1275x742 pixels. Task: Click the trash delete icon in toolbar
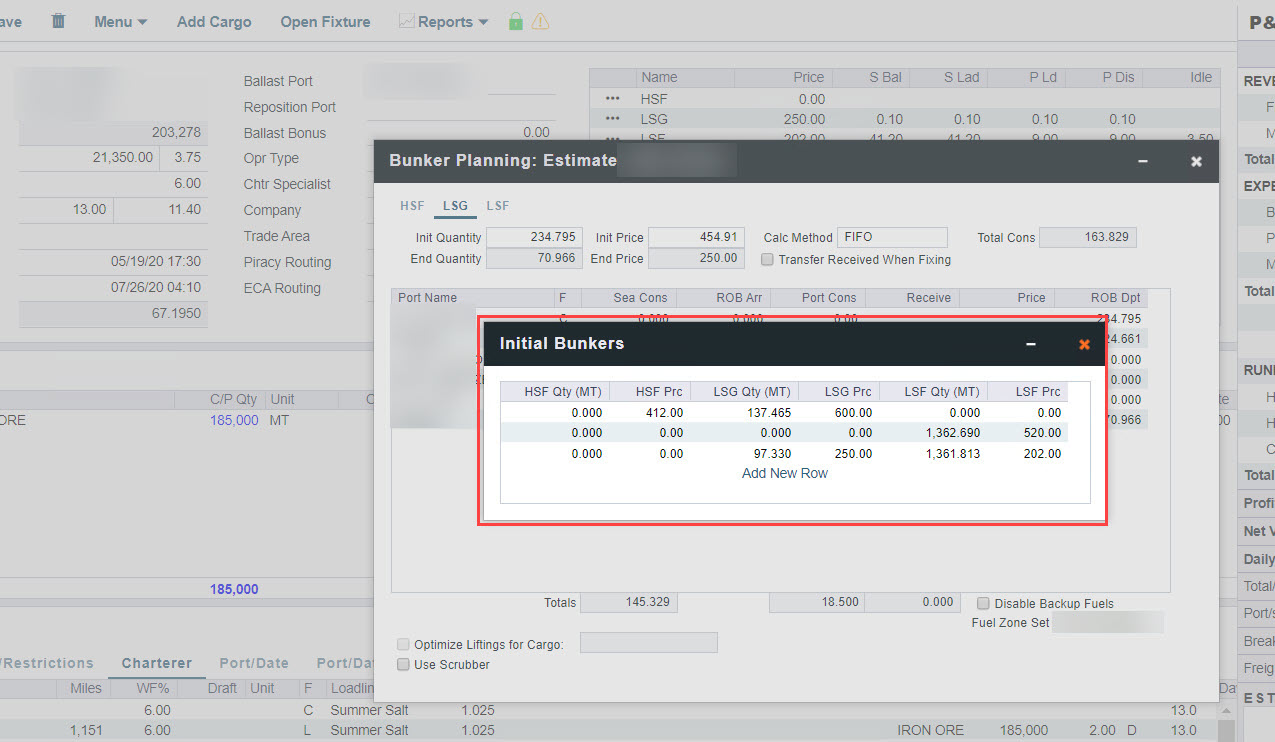tap(58, 21)
